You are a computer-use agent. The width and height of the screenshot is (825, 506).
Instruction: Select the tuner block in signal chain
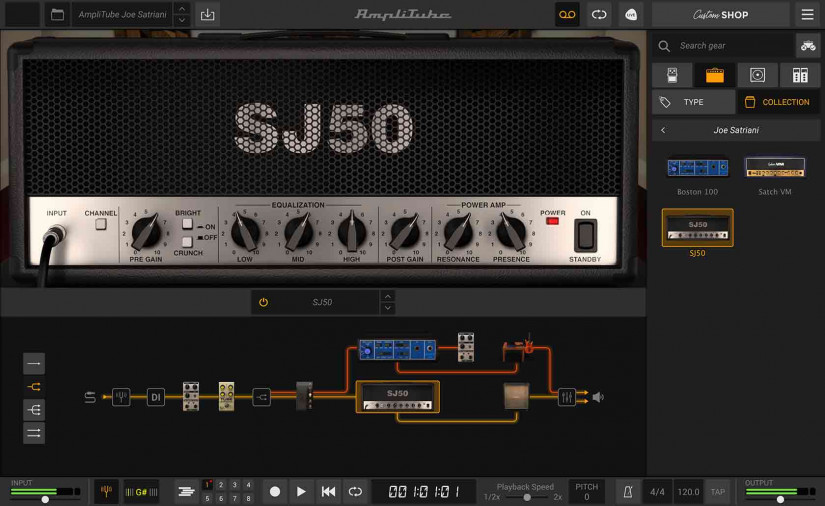coord(121,397)
